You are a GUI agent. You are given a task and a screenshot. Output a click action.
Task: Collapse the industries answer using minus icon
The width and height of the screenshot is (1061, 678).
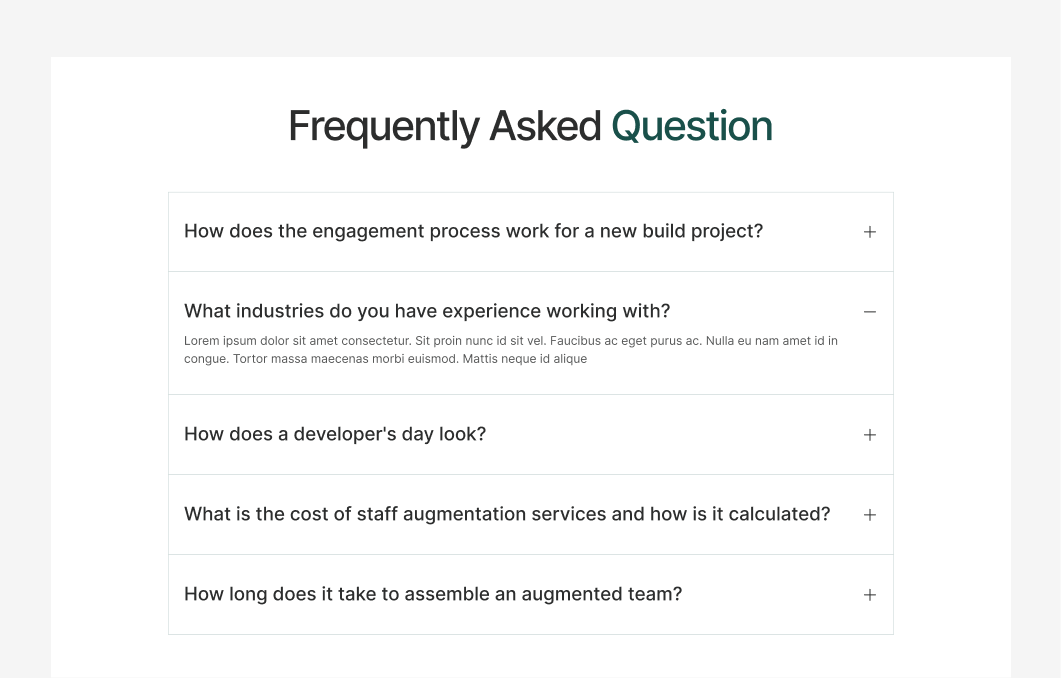pyautogui.click(x=870, y=312)
